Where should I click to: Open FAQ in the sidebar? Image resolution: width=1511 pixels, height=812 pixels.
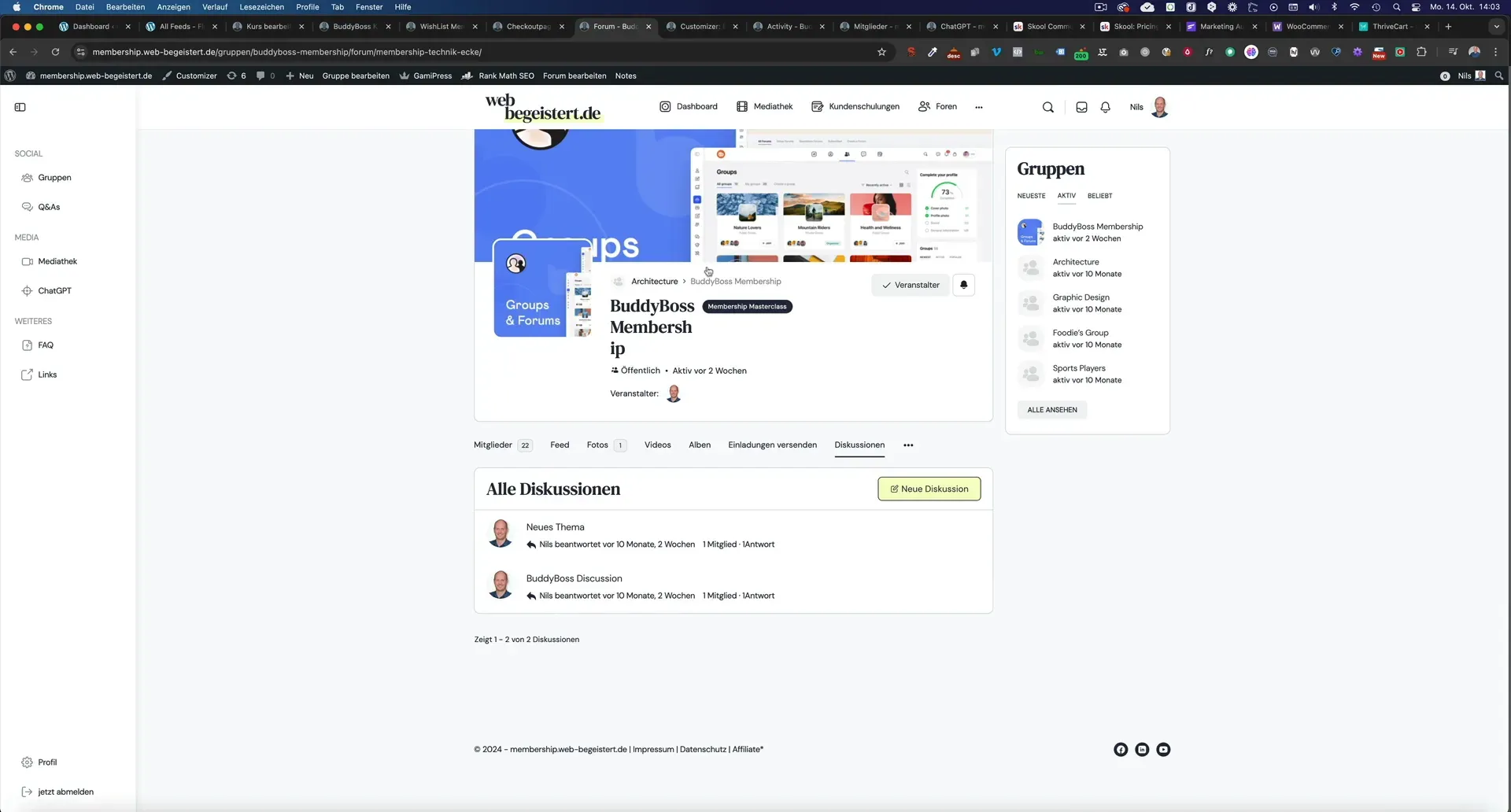[46, 345]
